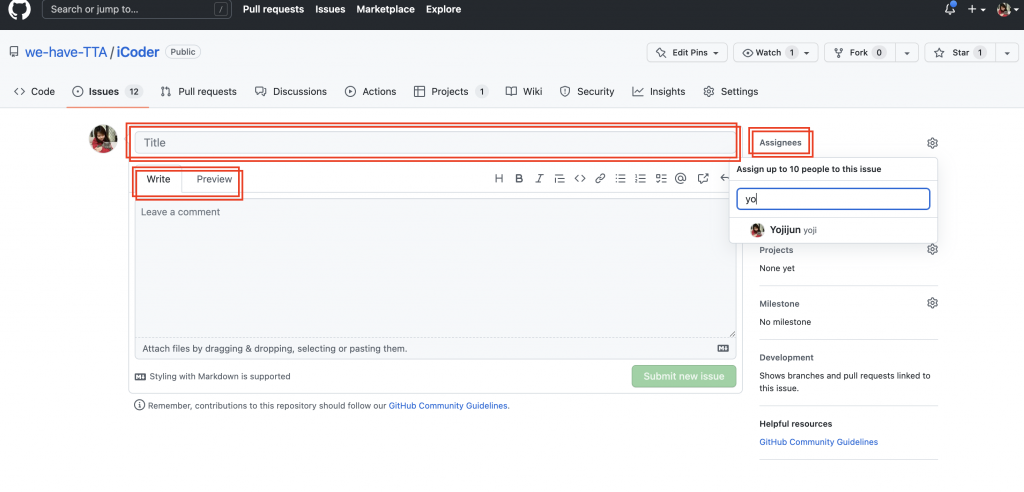Screen dimensions: 1024x492
Task: Open Explore in the header
Action: (x=443, y=9)
